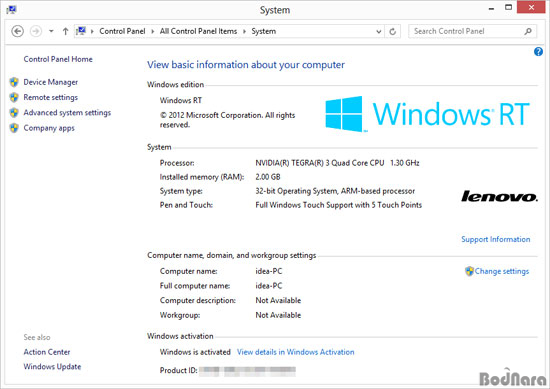Open Device Manager link
This screenshot has width=550, height=389.
coord(51,82)
